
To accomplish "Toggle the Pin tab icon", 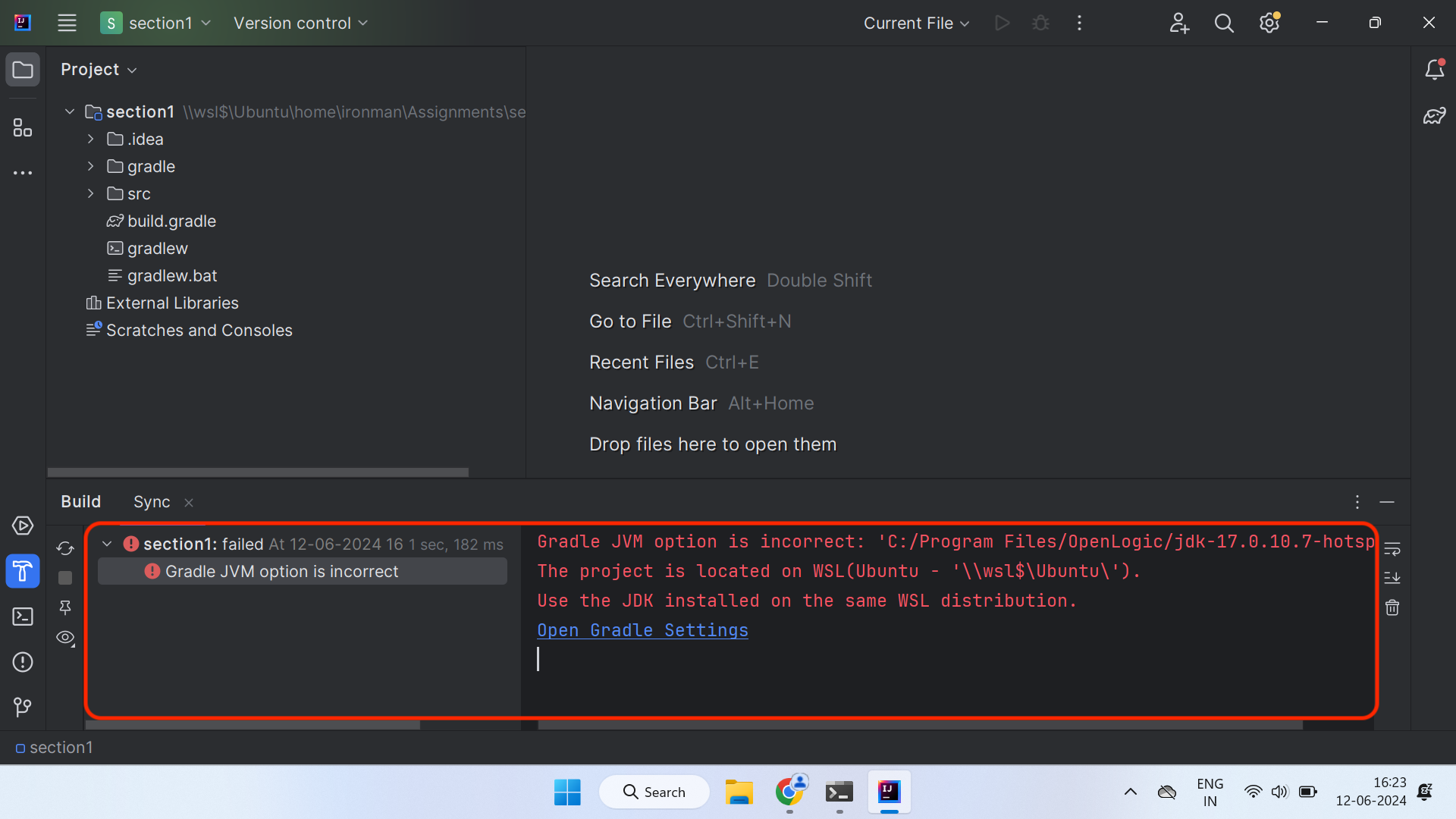I will coord(65,607).
